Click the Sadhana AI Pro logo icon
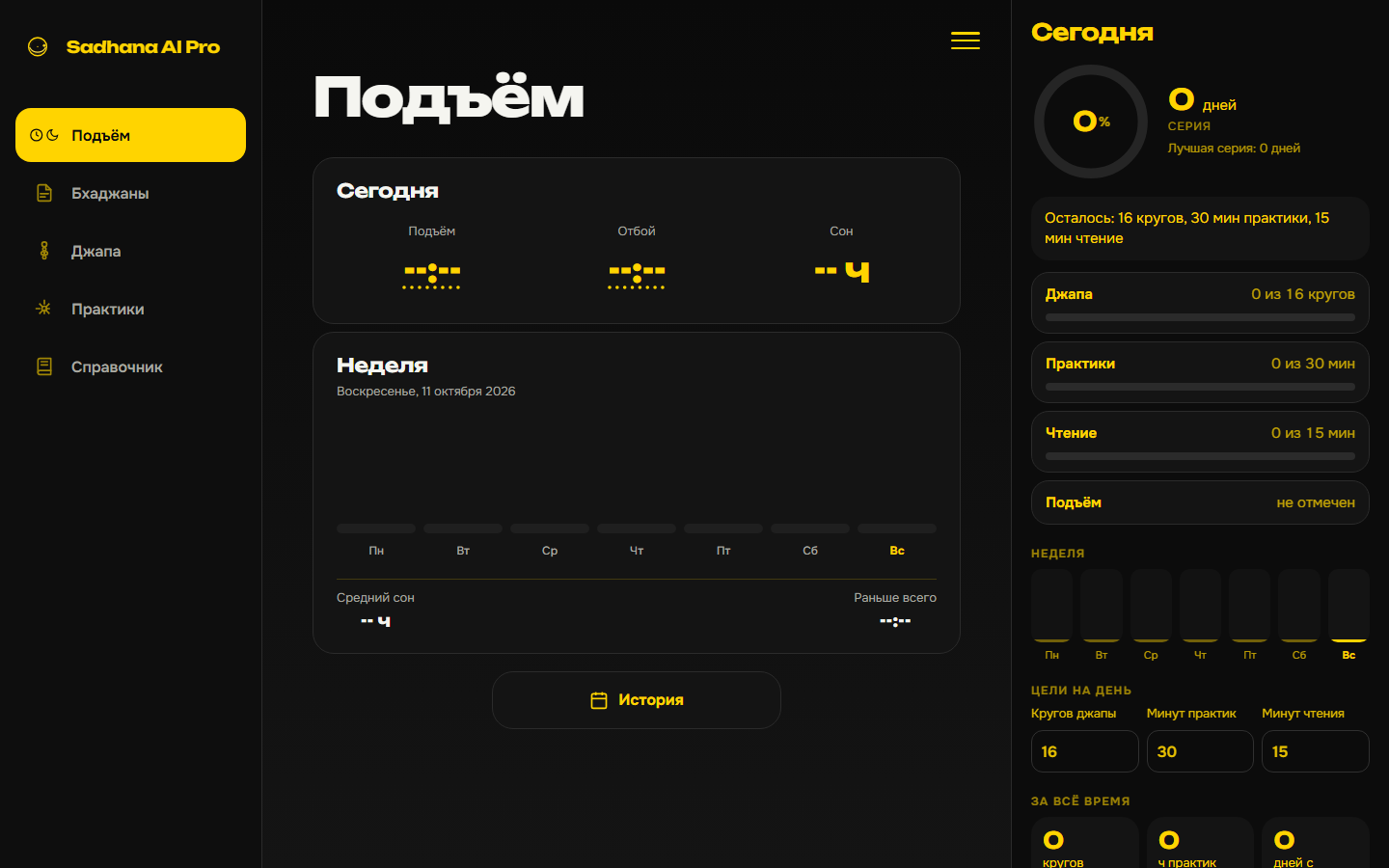 pos(38,46)
